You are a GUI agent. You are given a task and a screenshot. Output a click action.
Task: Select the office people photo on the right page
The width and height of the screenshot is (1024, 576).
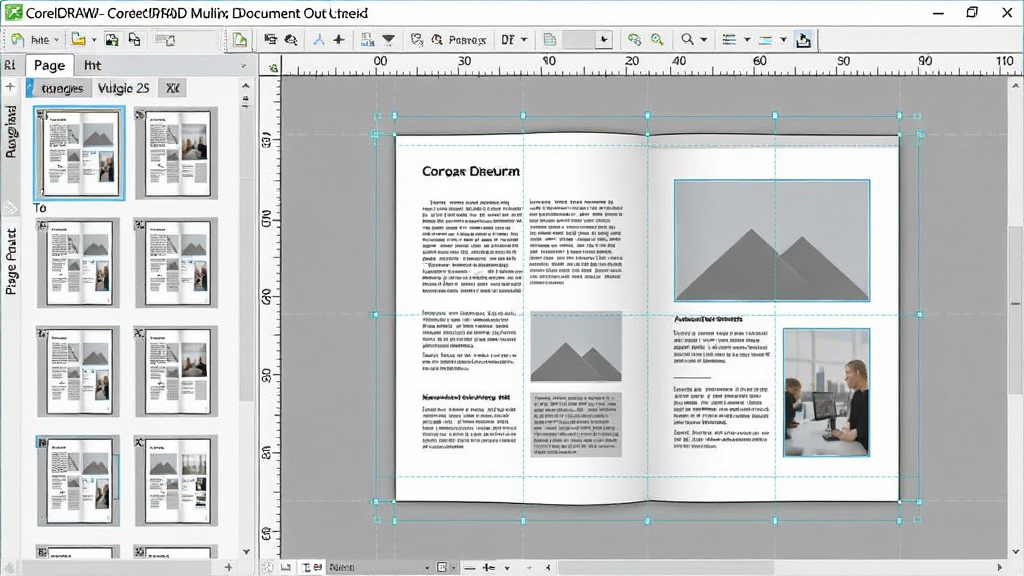pos(826,392)
